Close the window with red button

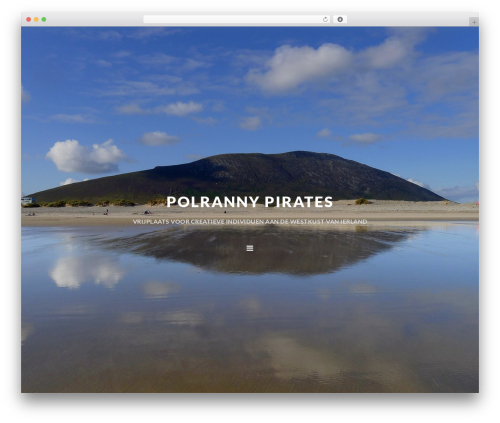coord(29,19)
